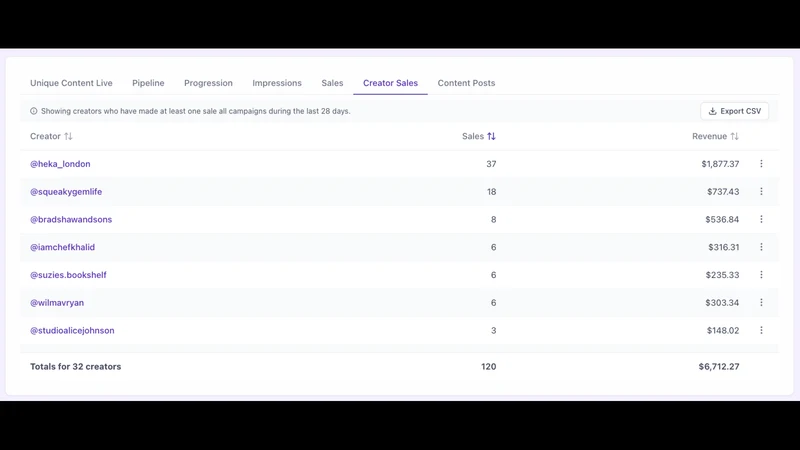800x450 pixels.
Task: Click the total revenue $6,712.27
Action: (x=719, y=366)
